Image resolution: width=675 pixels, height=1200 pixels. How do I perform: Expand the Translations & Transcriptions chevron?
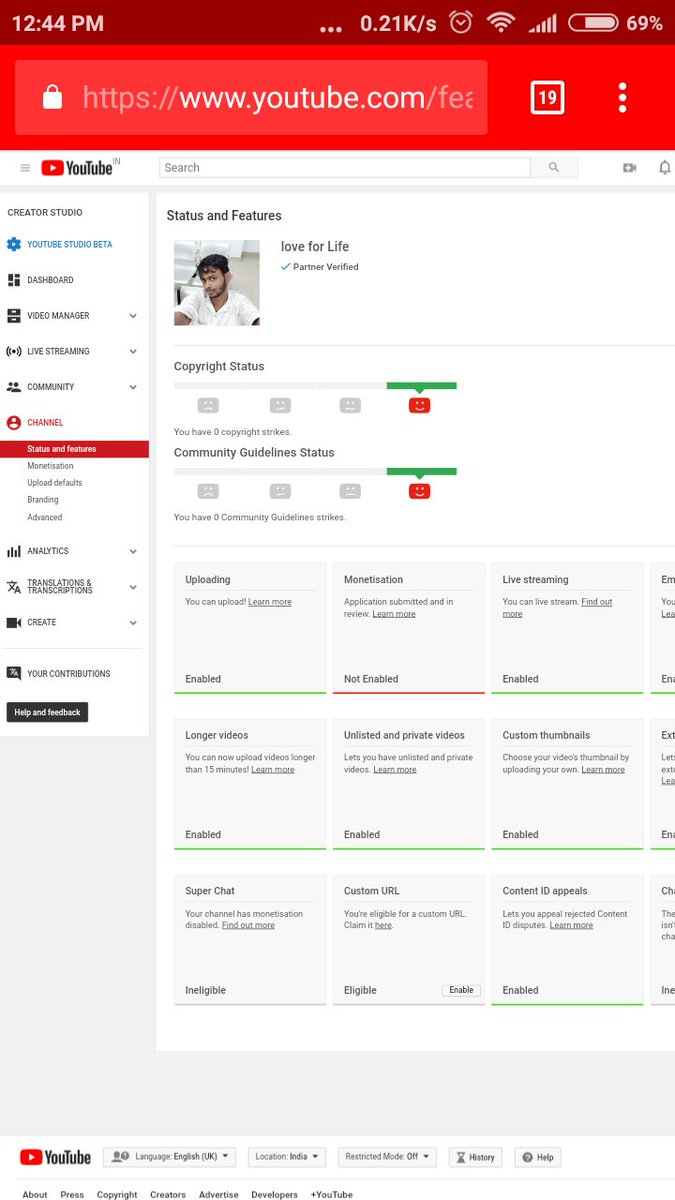(x=133, y=587)
